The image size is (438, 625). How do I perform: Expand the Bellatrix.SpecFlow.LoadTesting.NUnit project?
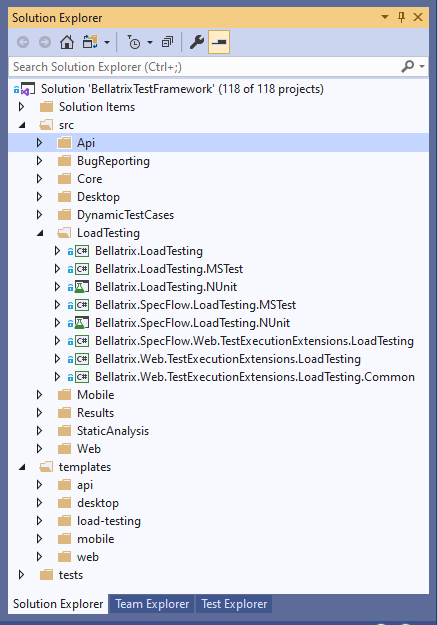coord(57,322)
